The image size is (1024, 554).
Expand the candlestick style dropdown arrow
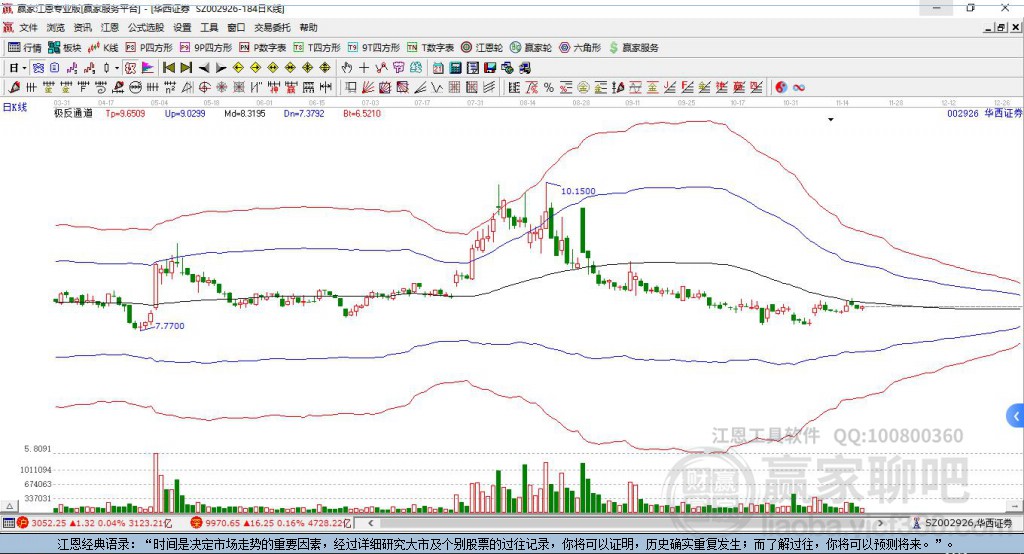point(117,67)
